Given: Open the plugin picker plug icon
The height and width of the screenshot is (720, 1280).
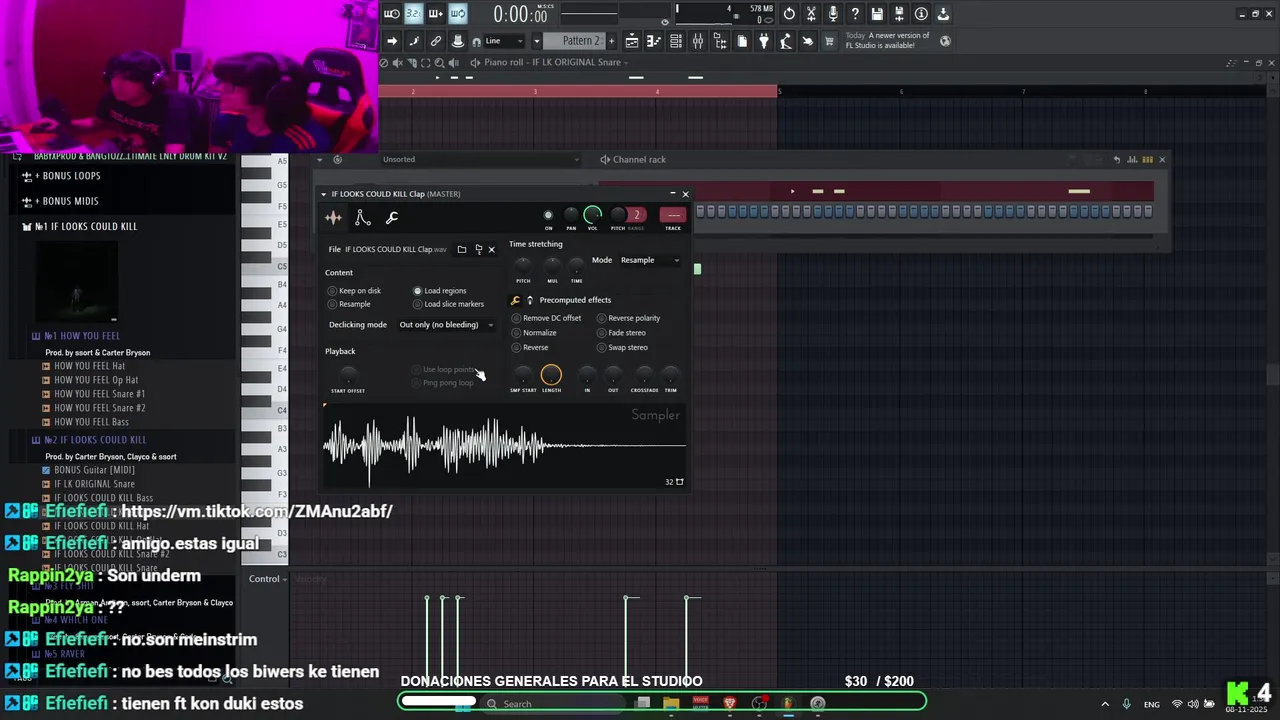Looking at the screenshot, I should tap(764, 41).
